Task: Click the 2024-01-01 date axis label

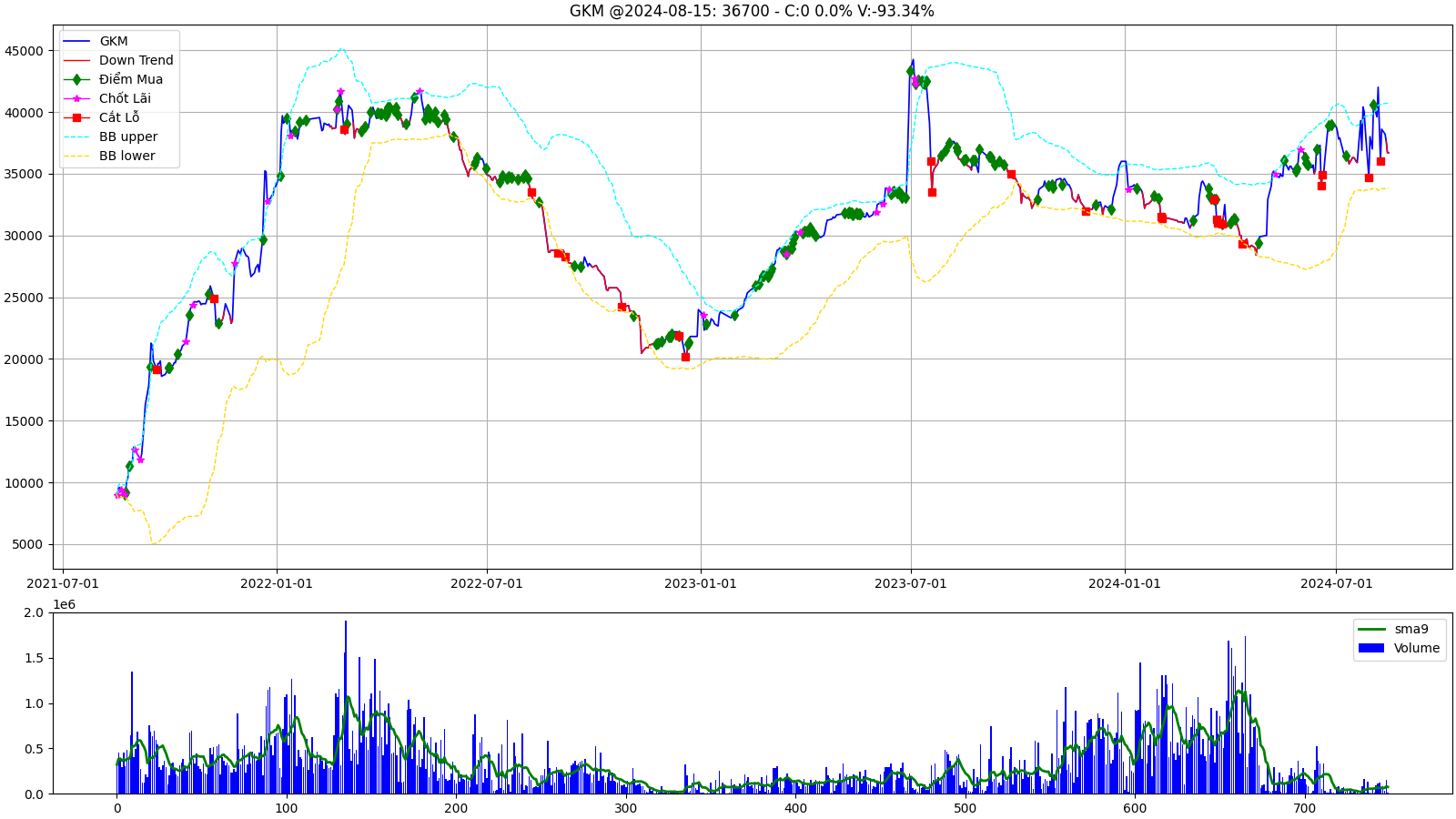Action: point(1125,583)
